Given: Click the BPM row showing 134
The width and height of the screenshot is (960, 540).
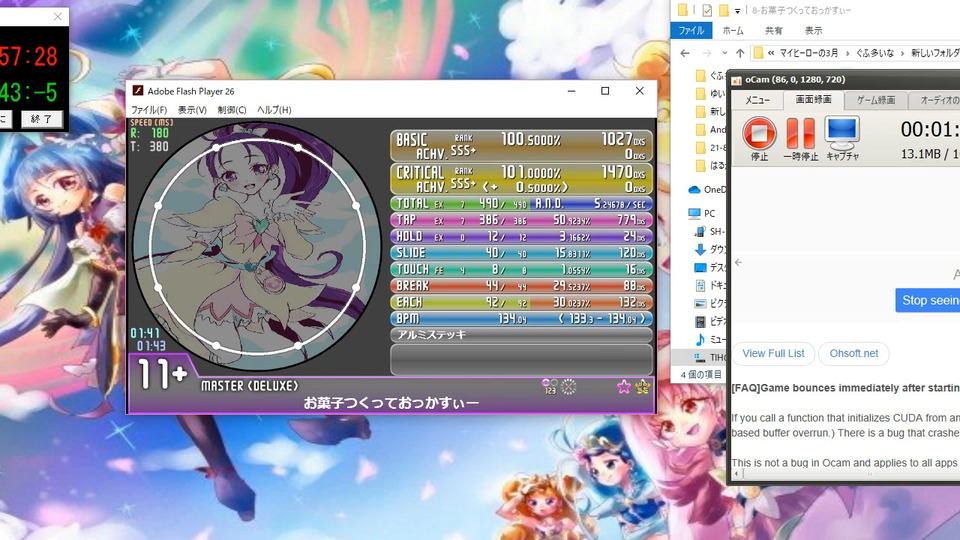Looking at the screenshot, I should [522, 319].
